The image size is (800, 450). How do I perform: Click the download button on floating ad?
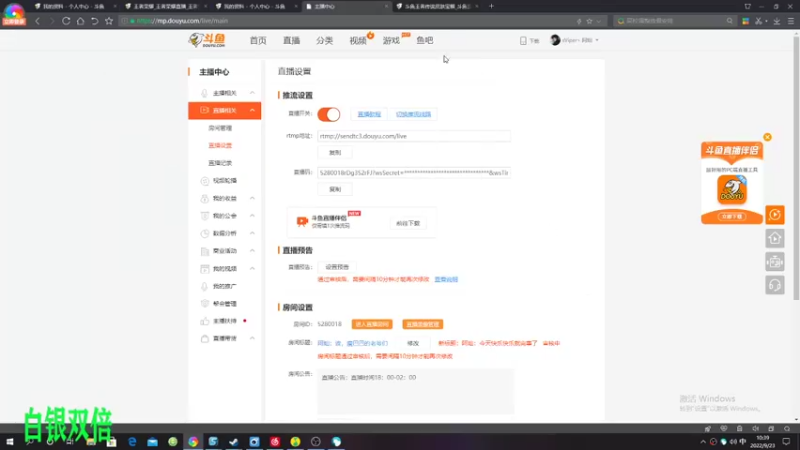732,217
